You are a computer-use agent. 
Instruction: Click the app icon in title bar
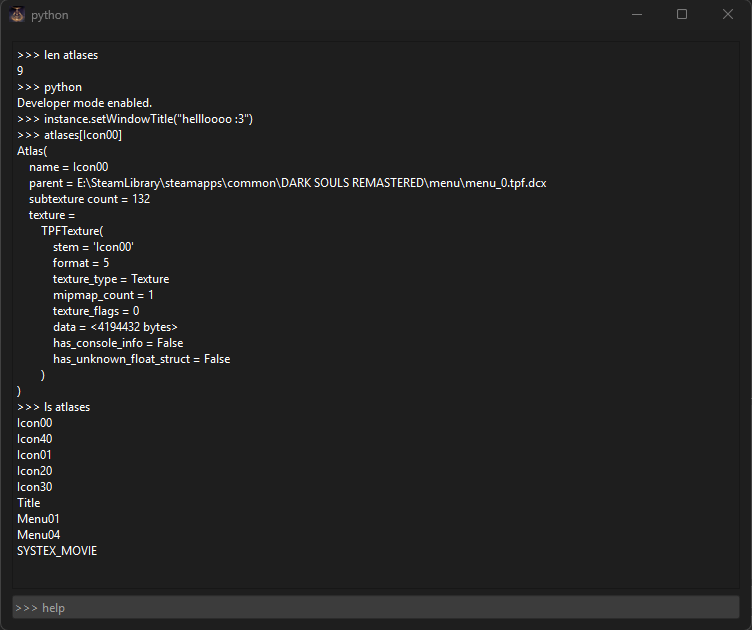(x=17, y=14)
